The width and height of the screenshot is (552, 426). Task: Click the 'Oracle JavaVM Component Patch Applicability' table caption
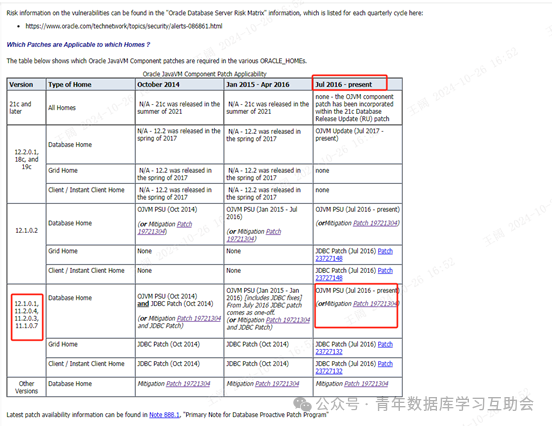pyautogui.click(x=204, y=74)
